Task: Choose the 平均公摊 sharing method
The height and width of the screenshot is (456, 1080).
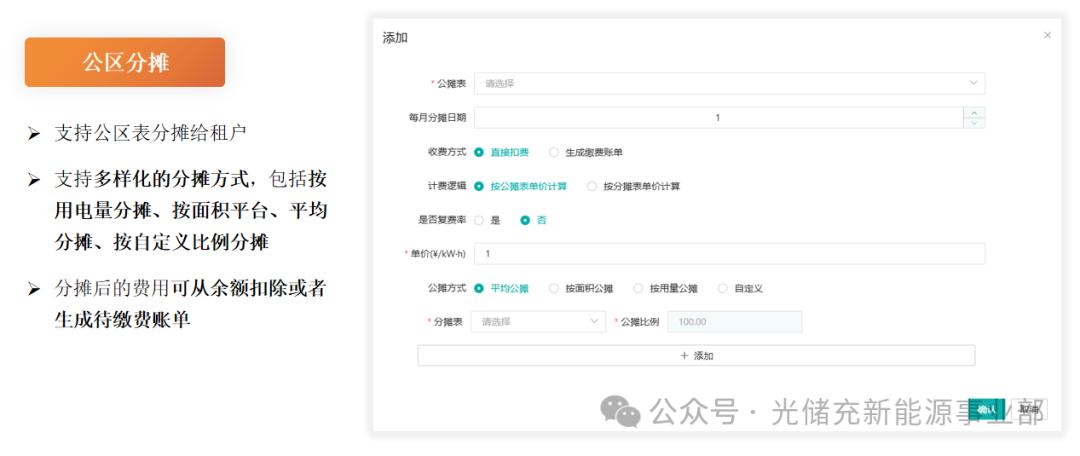Action: click(501, 289)
